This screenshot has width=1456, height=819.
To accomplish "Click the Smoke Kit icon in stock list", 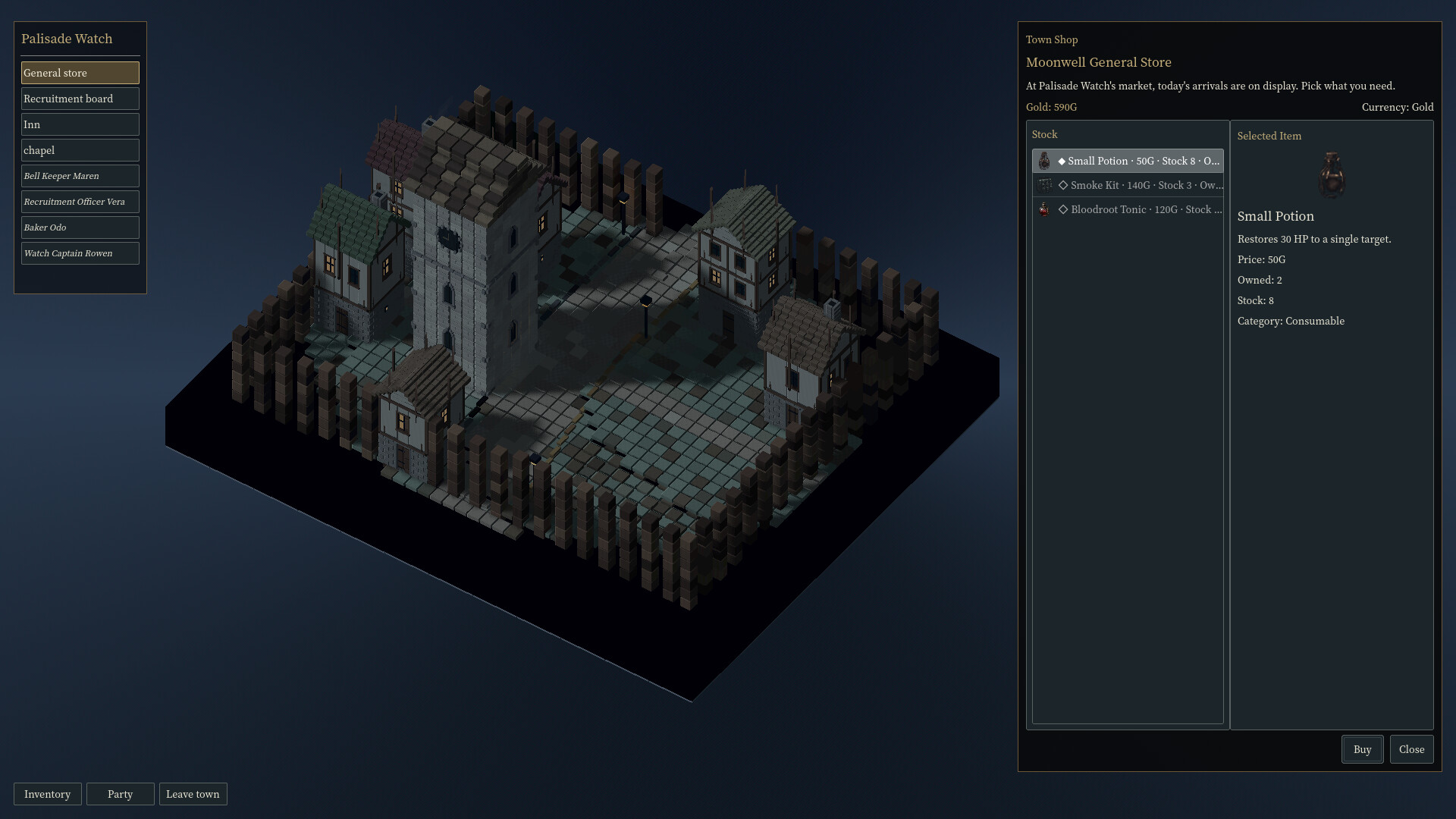I will tap(1044, 185).
